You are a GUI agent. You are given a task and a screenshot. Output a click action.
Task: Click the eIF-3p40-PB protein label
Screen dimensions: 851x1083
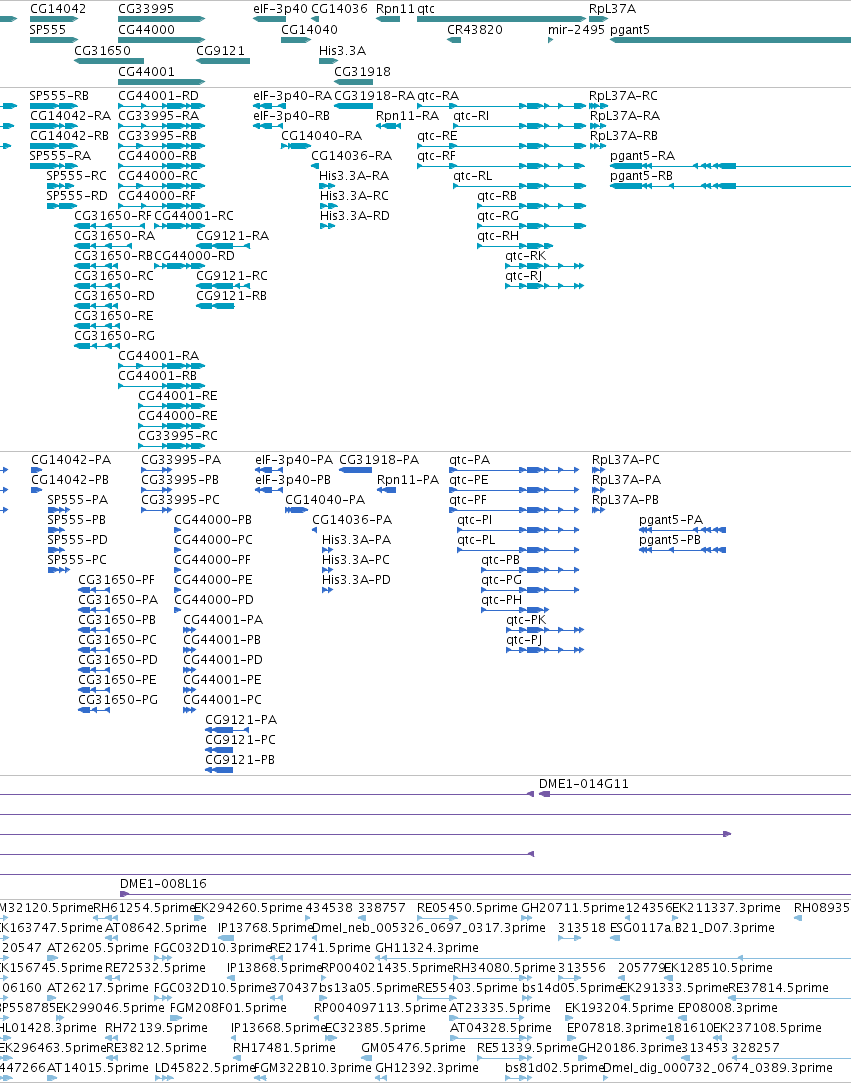click(x=293, y=480)
